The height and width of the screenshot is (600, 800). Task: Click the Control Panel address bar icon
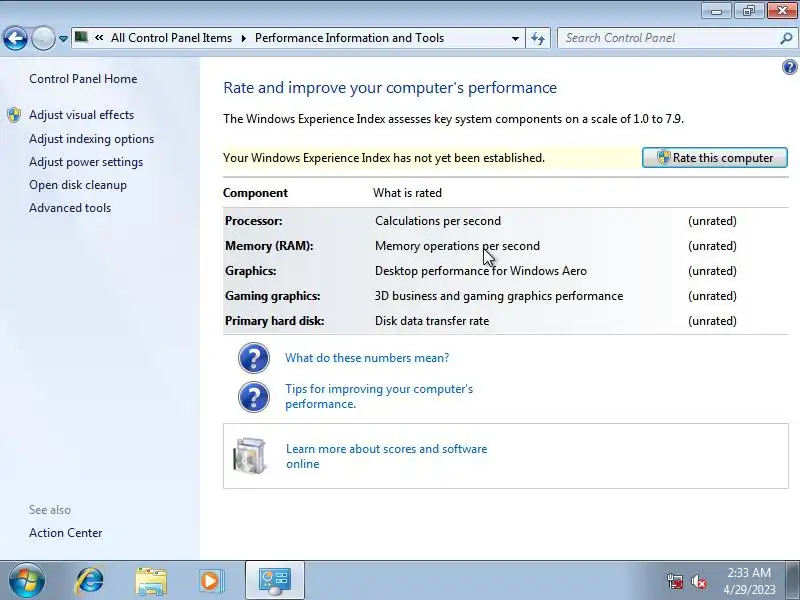click(x=81, y=37)
